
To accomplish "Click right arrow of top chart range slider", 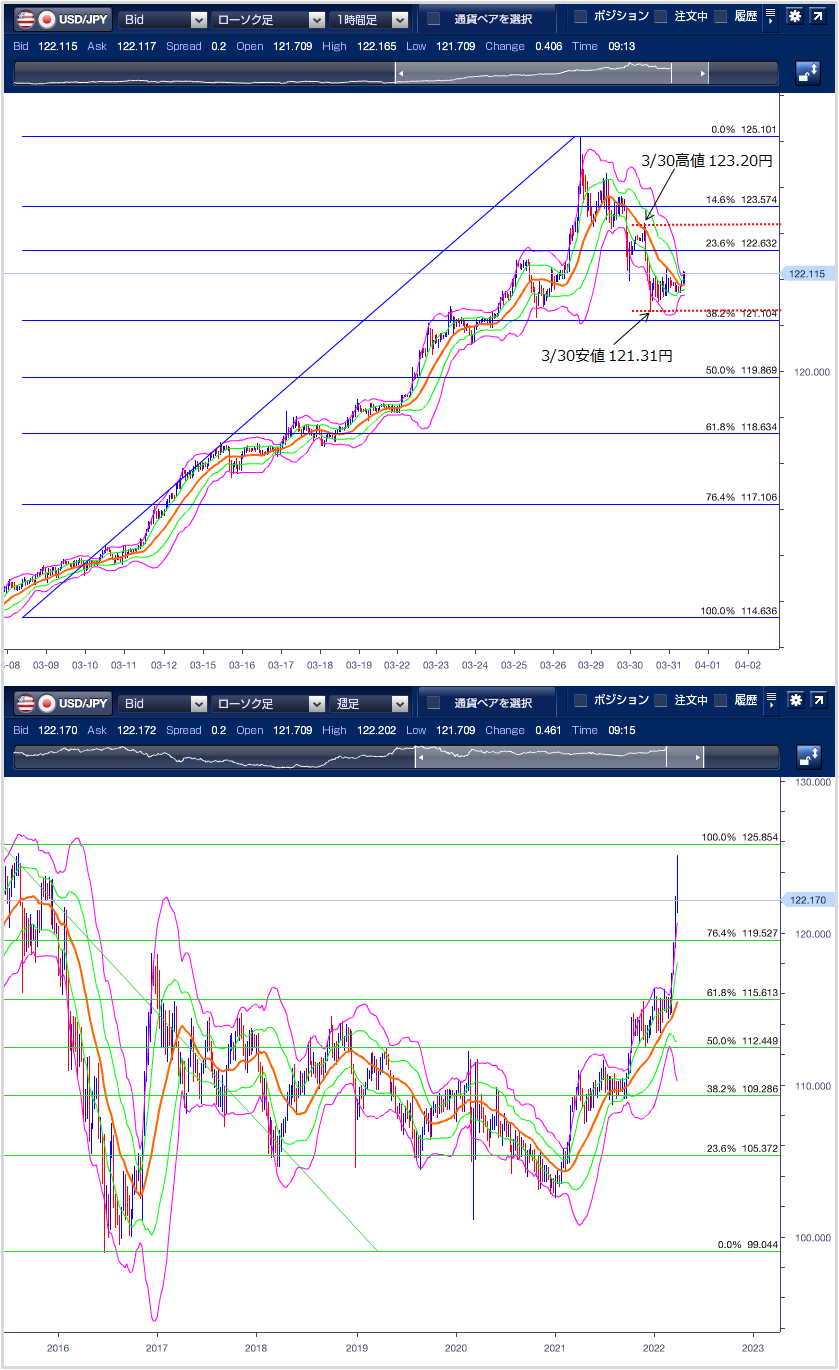I will (x=703, y=73).
